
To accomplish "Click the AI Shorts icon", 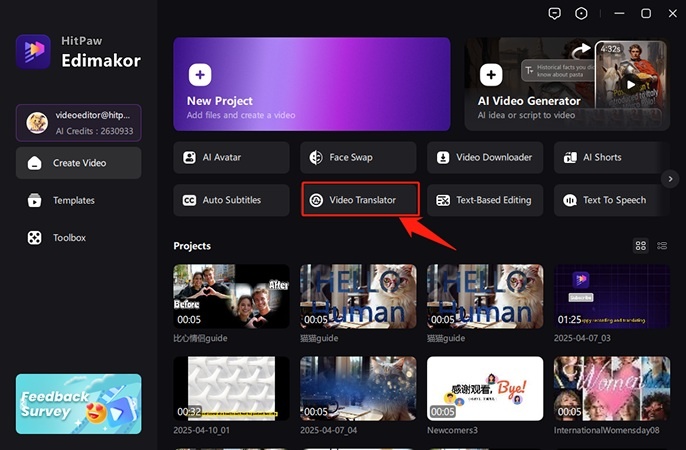I will pos(570,157).
